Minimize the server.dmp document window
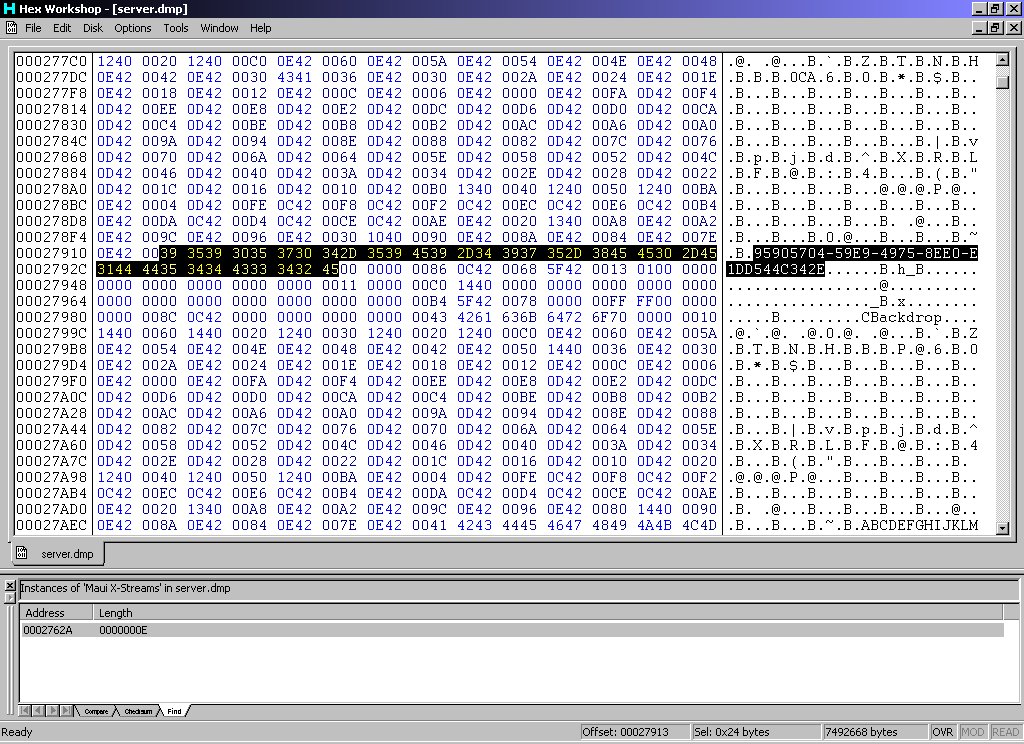This screenshot has width=1024, height=744. pos(979,27)
